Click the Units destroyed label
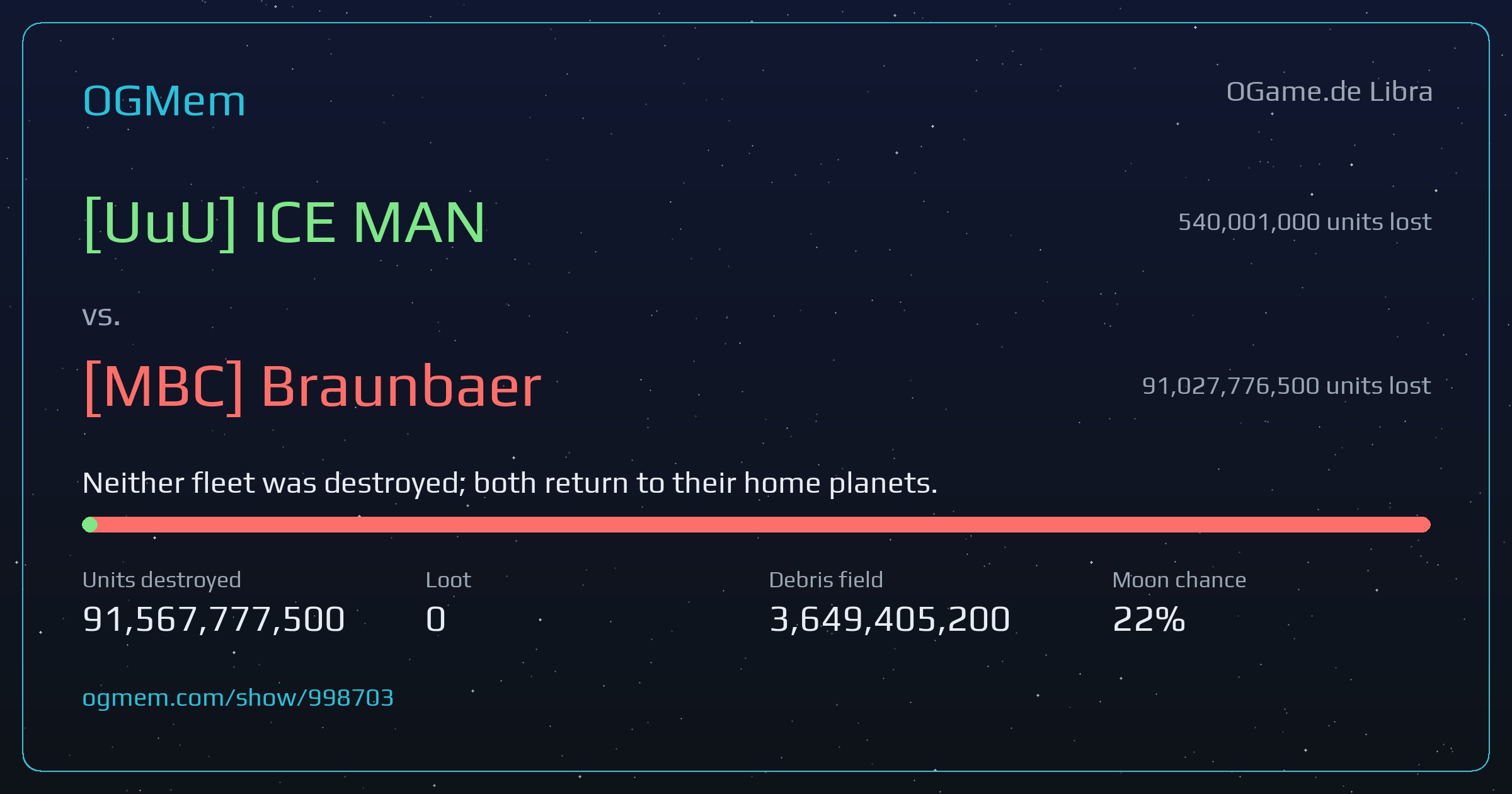1512x794 pixels. (x=162, y=580)
